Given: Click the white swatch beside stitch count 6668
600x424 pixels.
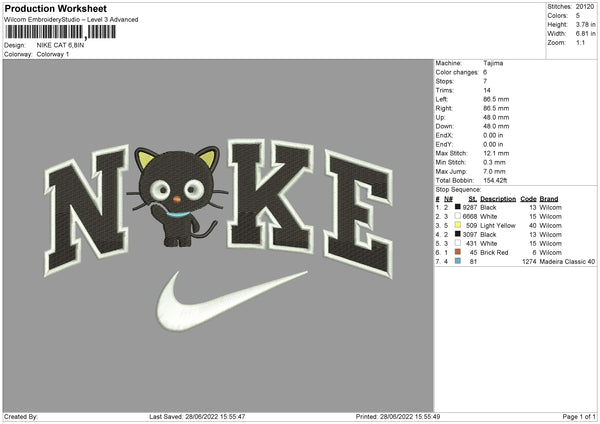Looking at the screenshot, I should coord(457,216).
